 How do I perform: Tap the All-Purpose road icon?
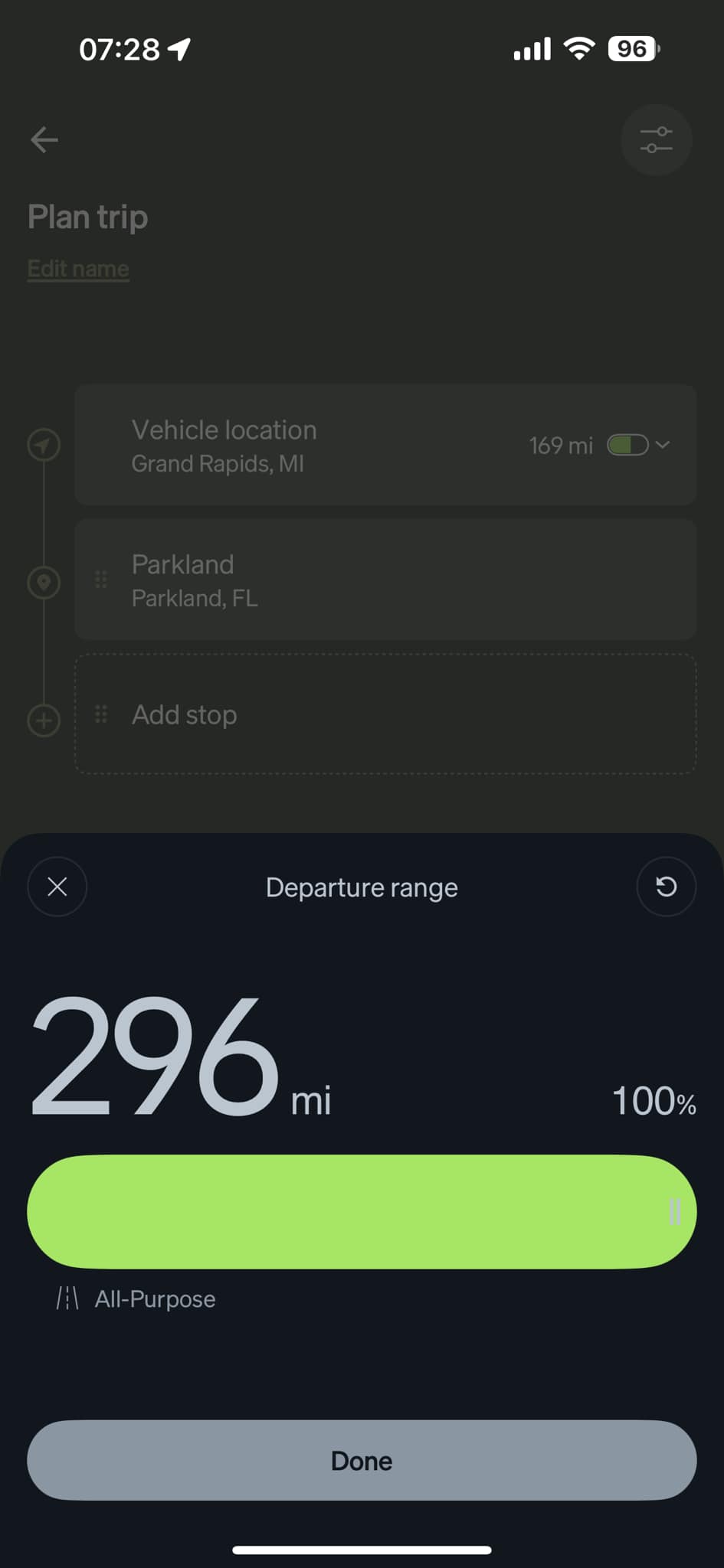[x=67, y=1298]
